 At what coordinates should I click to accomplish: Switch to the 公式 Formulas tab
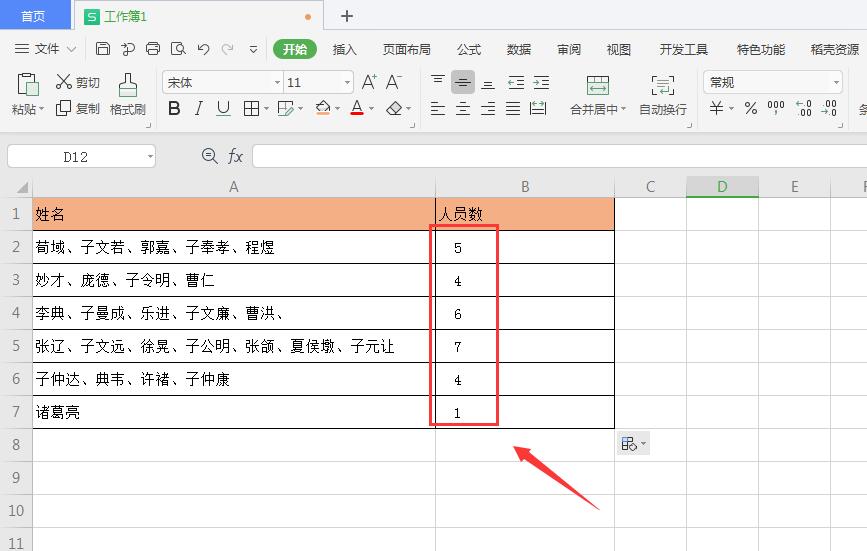(x=469, y=49)
